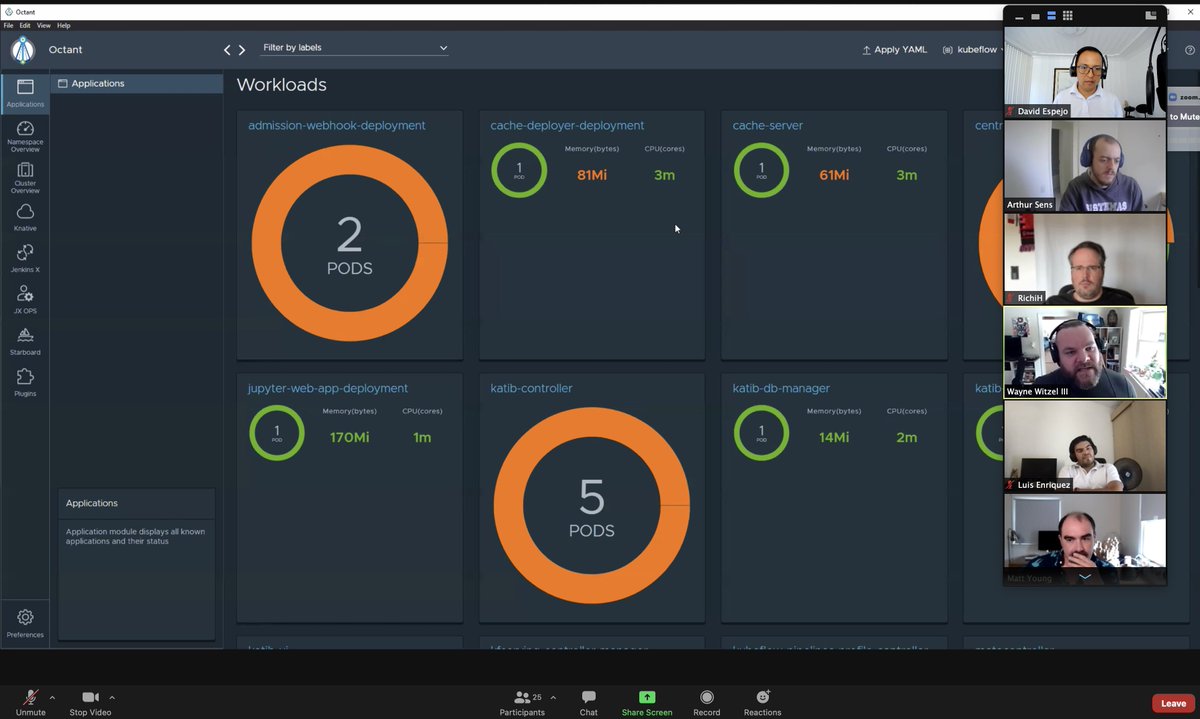The image size is (1200, 719).
Task: Open the Filter by labels dropdown
Action: (354, 48)
